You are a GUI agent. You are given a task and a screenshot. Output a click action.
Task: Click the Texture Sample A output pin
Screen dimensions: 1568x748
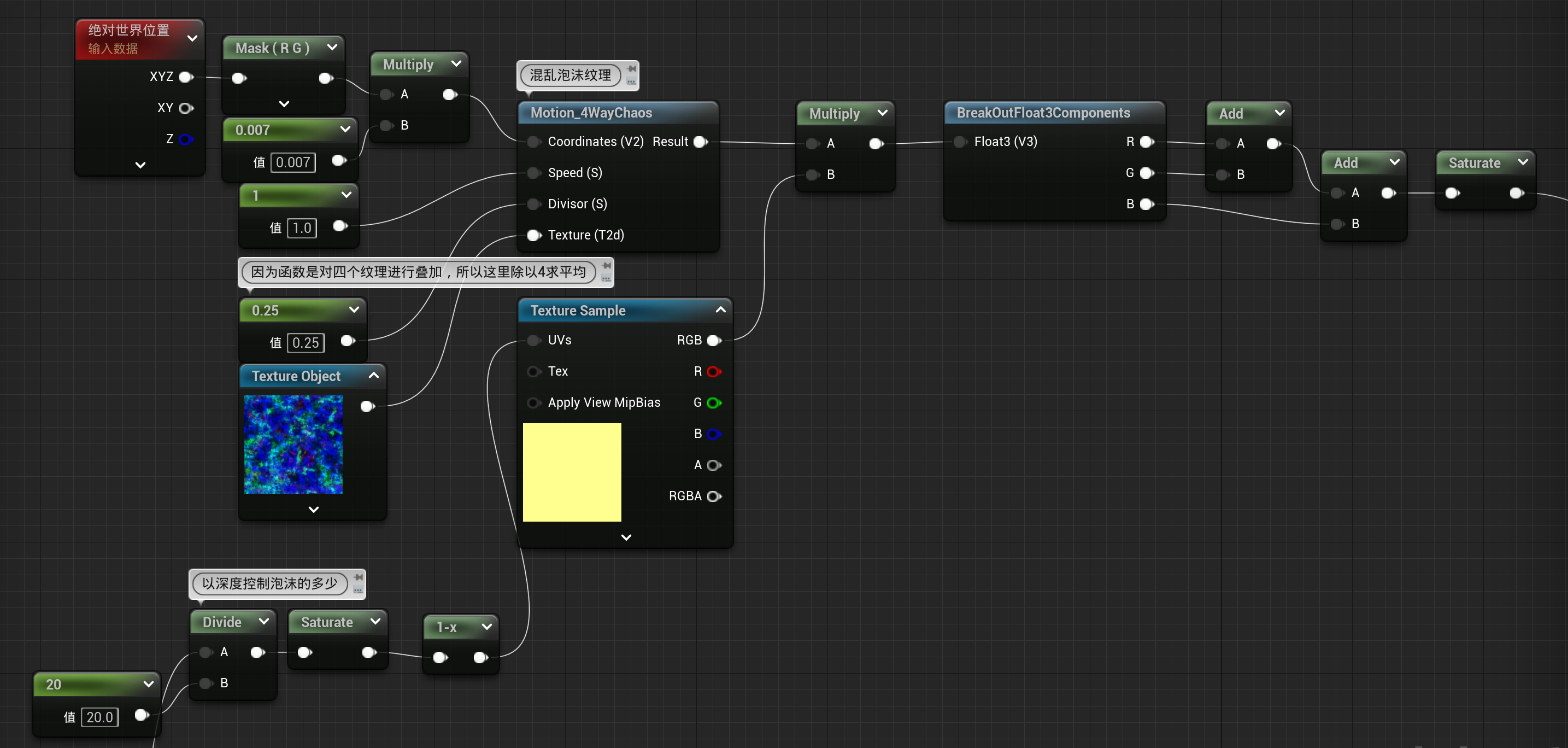(x=714, y=465)
